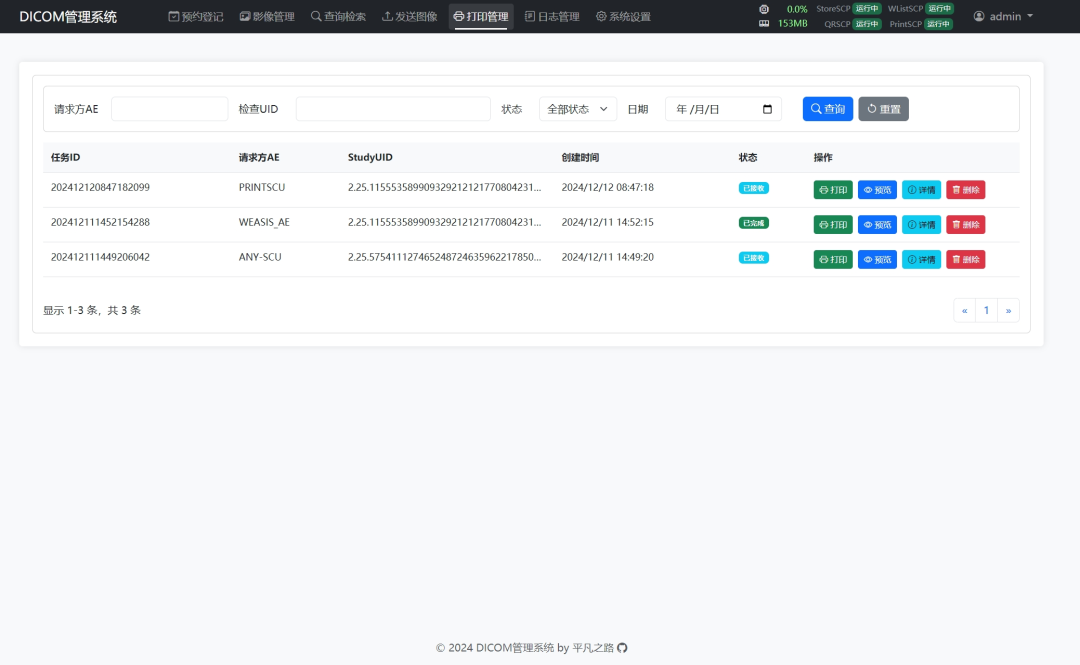The width and height of the screenshot is (1080, 665).
Task: Open the 全部状态 status dropdown
Action: [578, 109]
